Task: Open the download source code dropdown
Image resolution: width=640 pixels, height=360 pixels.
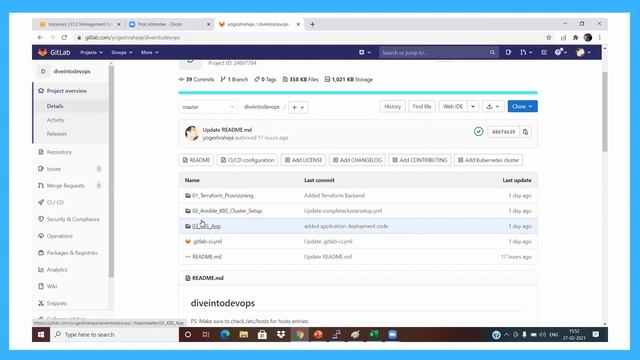Action: [493, 107]
